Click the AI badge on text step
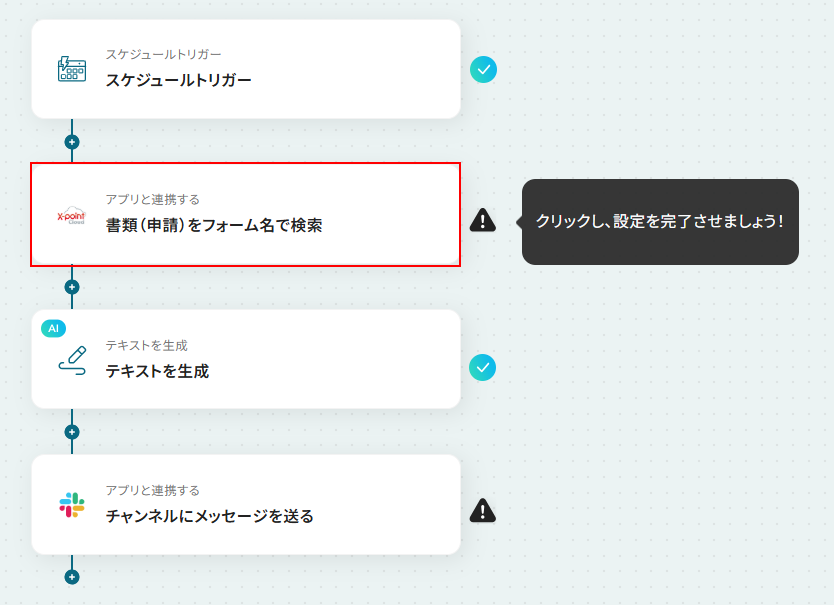This screenshot has height=605, width=834. point(54,328)
